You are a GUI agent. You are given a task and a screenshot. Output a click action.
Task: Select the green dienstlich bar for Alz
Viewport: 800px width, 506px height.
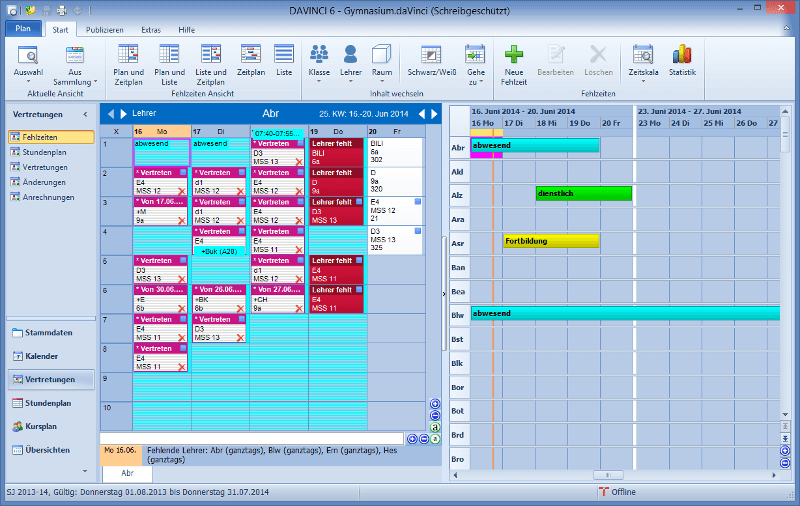point(584,193)
